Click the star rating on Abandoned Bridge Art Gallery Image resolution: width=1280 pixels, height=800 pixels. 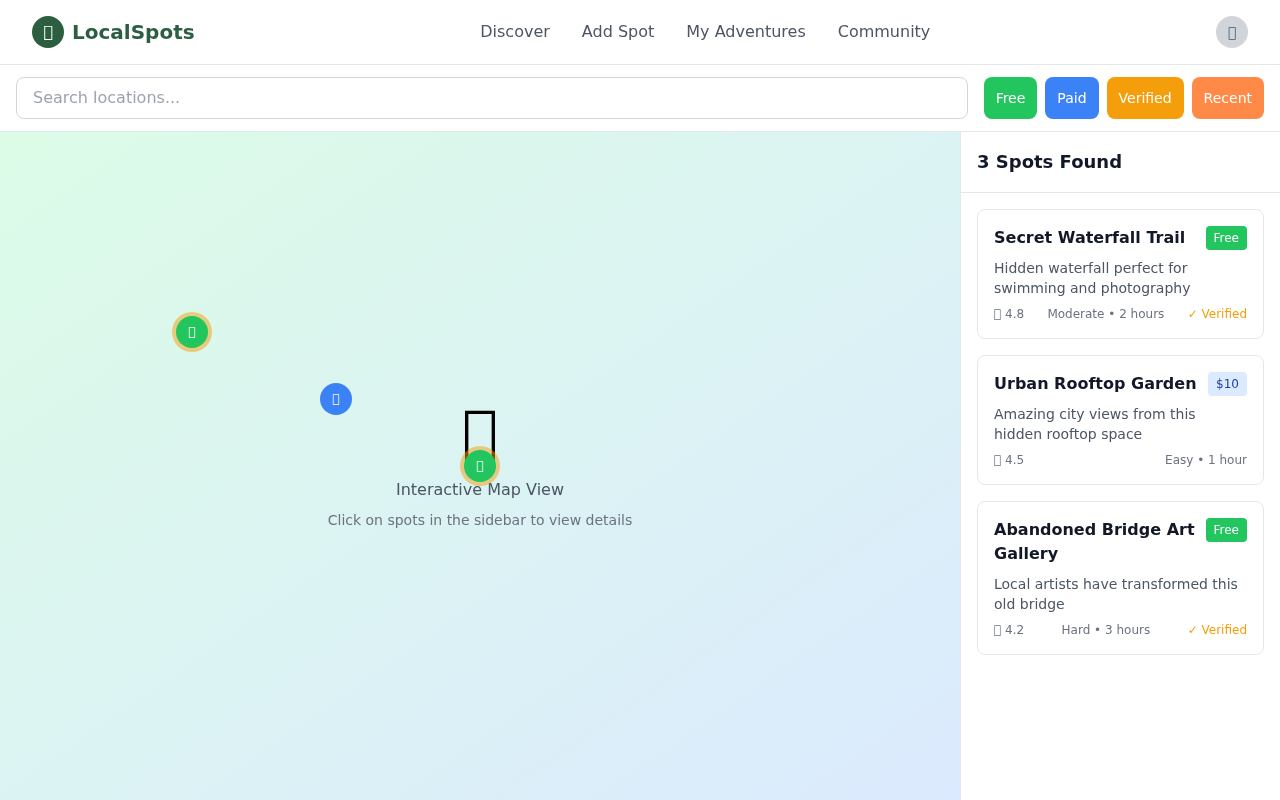(1008, 629)
